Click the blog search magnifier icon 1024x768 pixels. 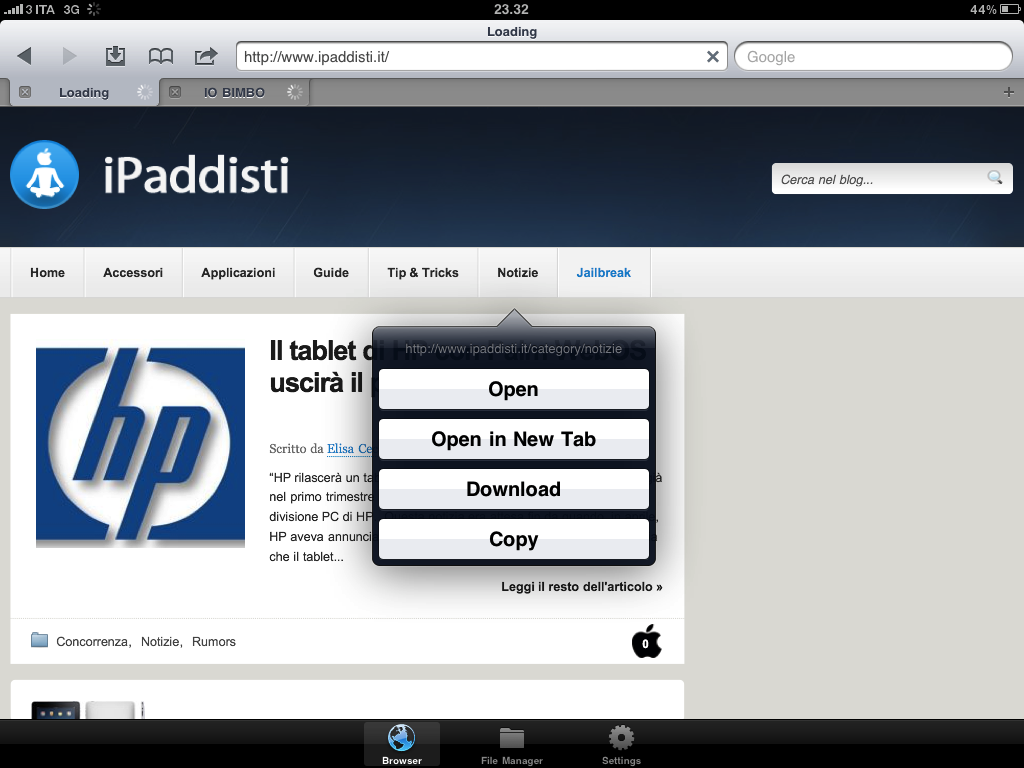point(995,178)
